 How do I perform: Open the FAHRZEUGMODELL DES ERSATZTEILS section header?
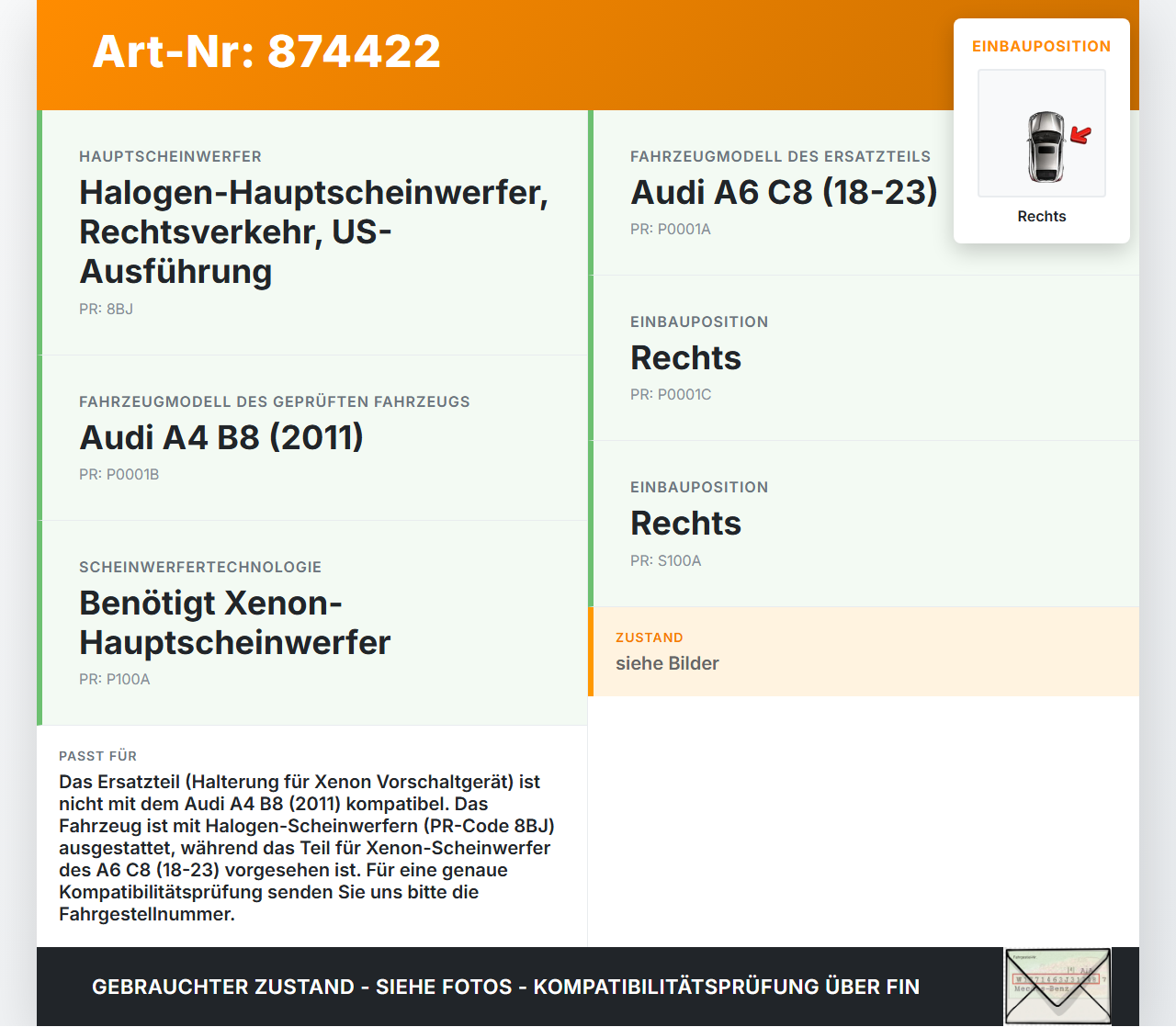[779, 156]
